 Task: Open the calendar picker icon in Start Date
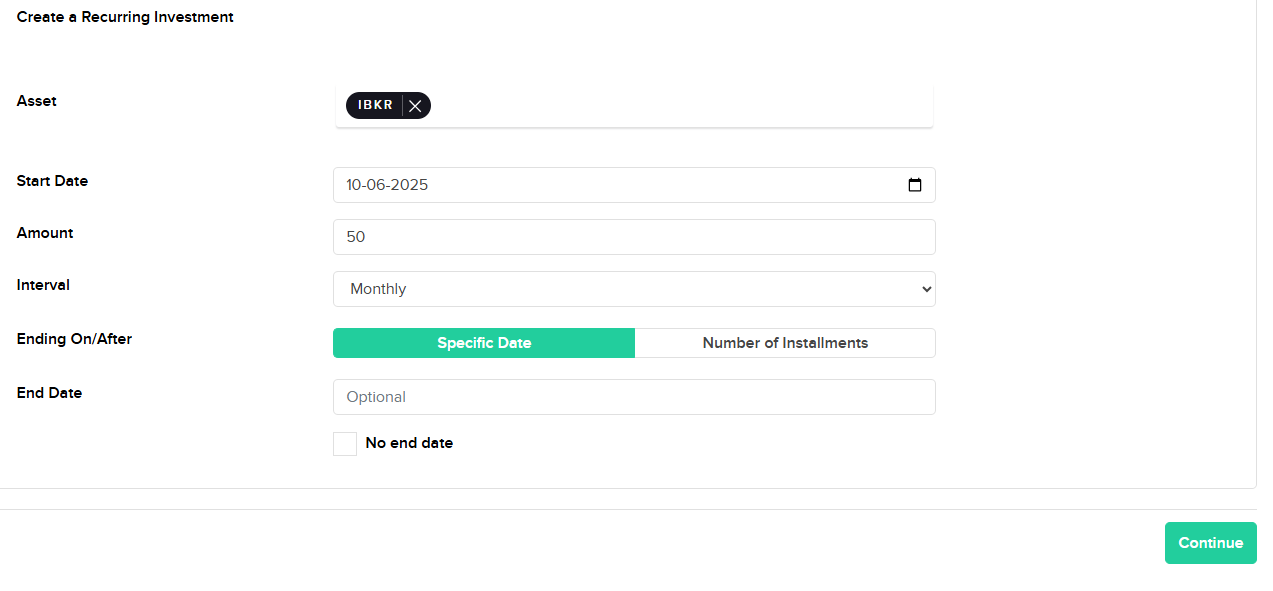click(915, 185)
